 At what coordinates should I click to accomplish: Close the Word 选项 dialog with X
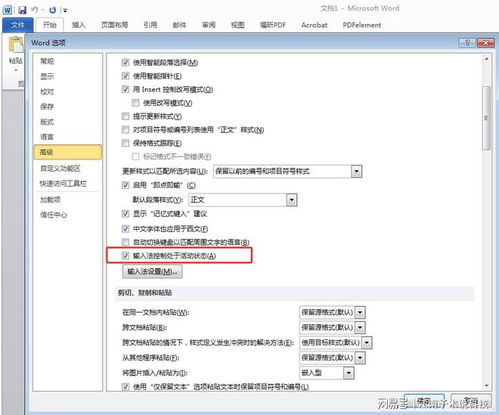(x=485, y=43)
